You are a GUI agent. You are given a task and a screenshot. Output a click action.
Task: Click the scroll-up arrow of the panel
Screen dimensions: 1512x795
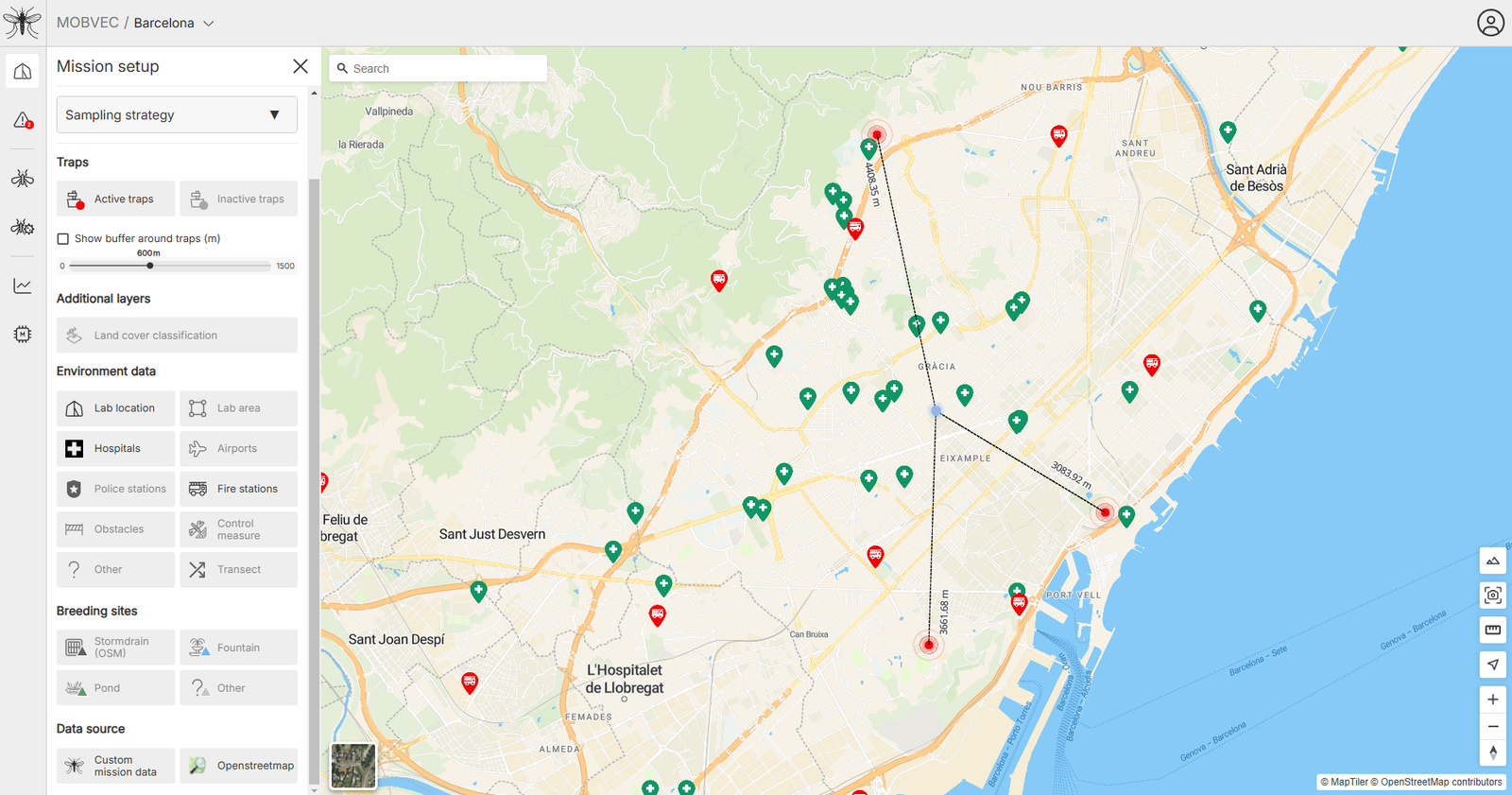coord(315,93)
